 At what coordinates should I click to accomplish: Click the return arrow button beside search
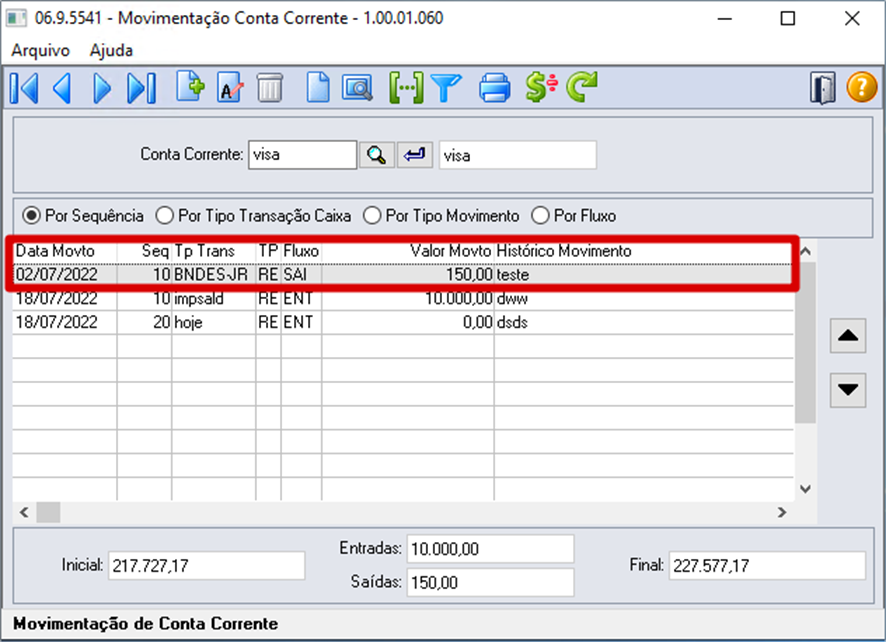(415, 155)
